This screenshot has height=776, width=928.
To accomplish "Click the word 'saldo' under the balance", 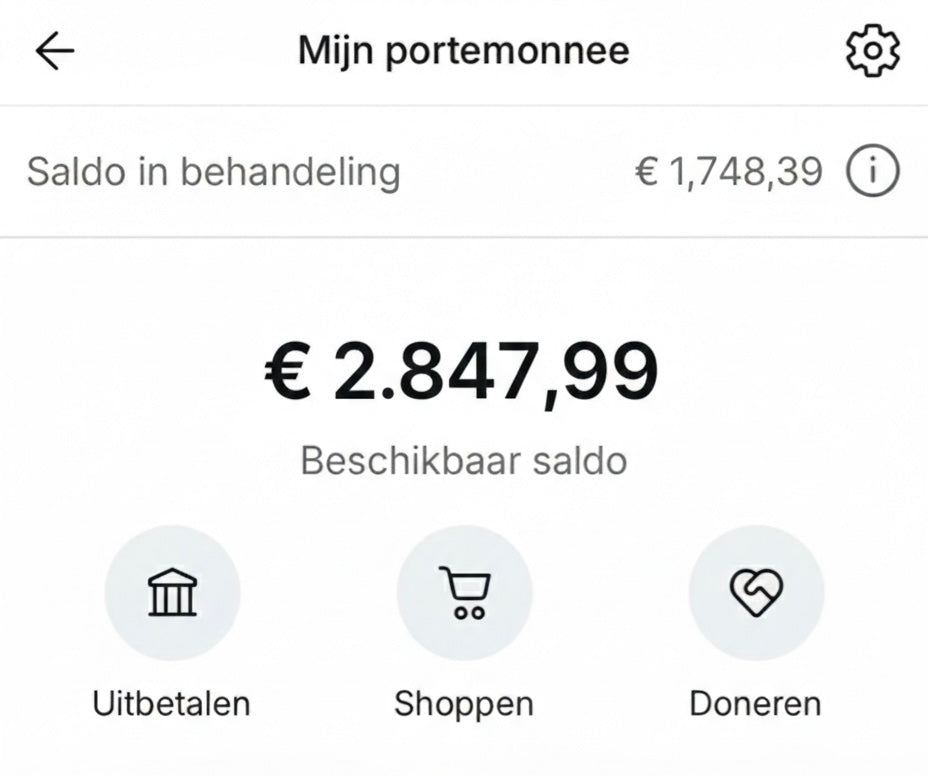I will 578,461.
